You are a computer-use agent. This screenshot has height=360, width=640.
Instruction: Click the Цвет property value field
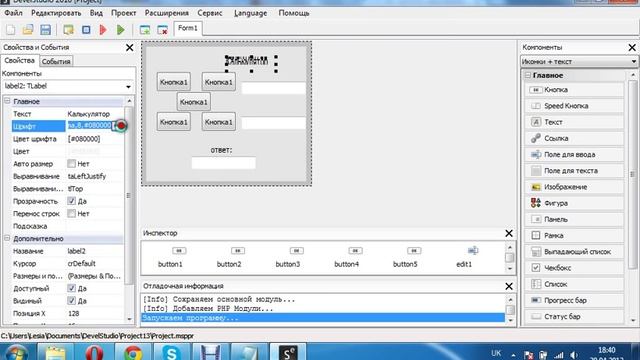point(95,151)
